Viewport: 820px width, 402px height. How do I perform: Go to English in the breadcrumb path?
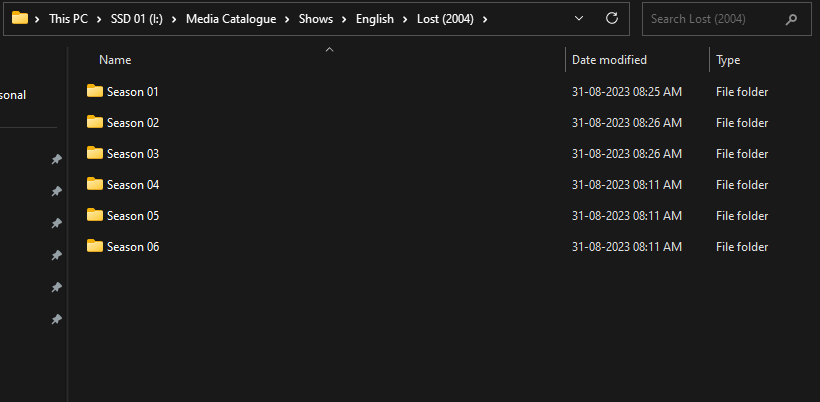[x=375, y=19]
